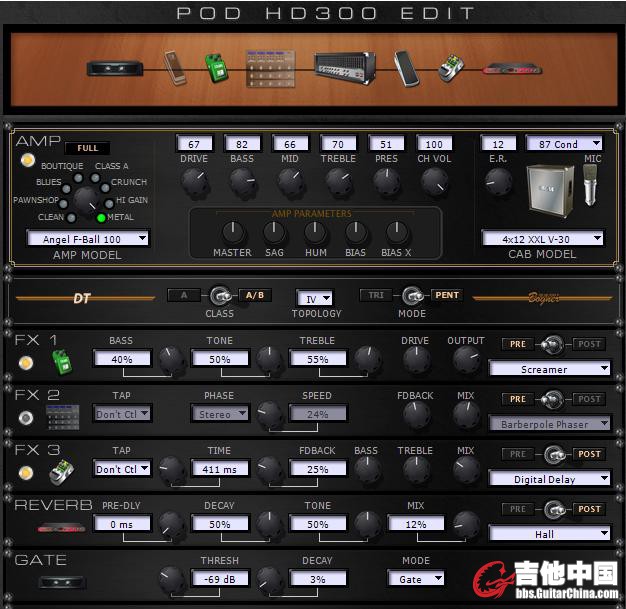The height and width of the screenshot is (609, 626).
Task: Toggle the FX 2 bypass light
Action: (26, 418)
